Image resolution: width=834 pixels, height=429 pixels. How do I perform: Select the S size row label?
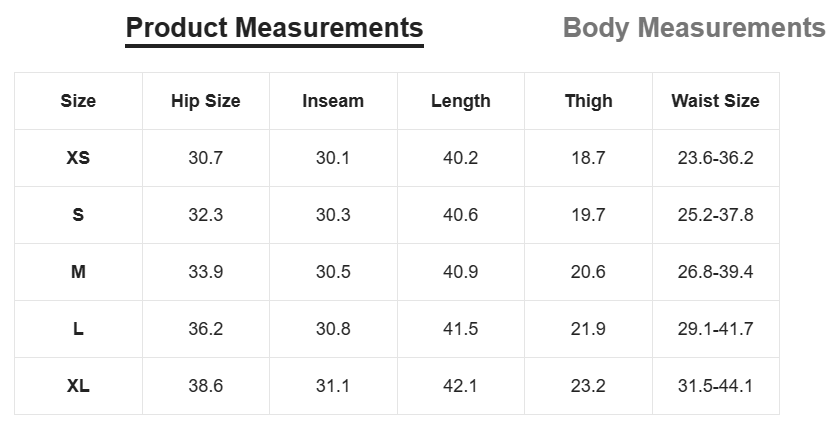[x=78, y=215]
